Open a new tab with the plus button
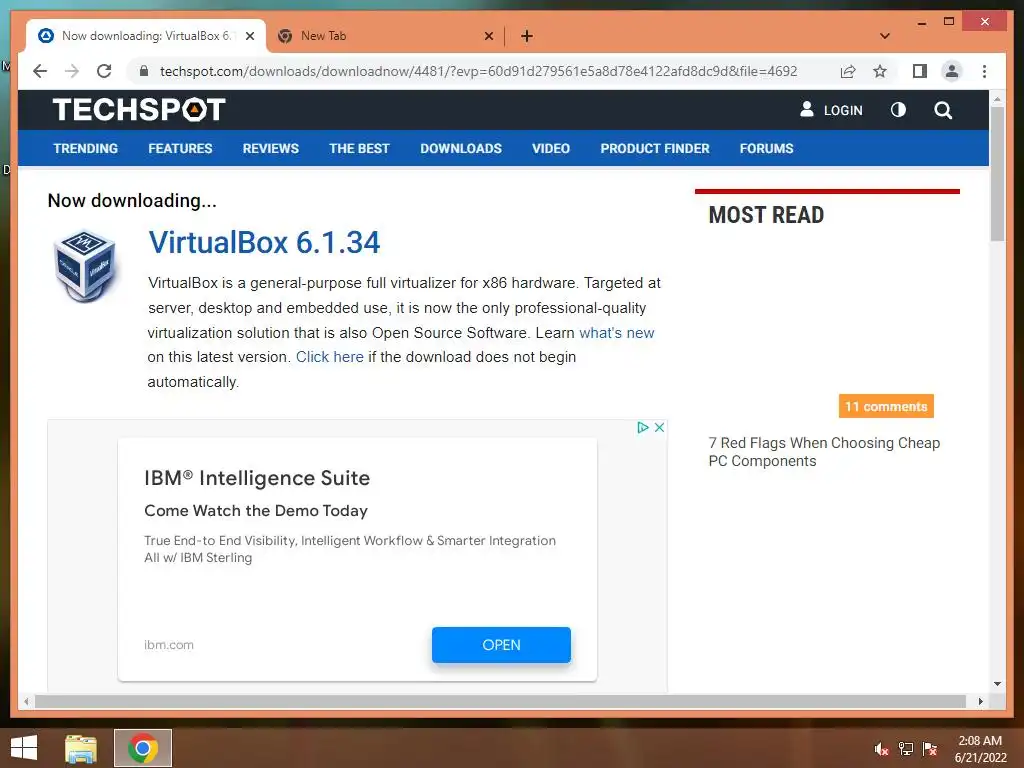This screenshot has height=768, width=1024. tap(527, 36)
